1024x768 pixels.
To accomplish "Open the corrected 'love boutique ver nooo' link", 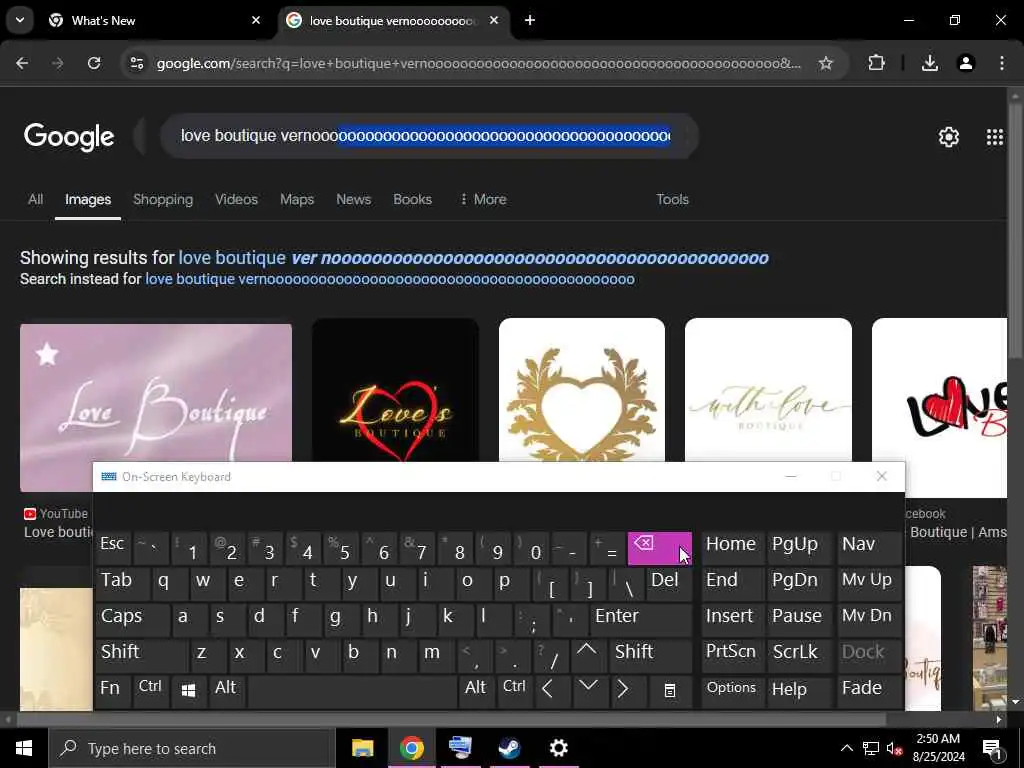I will [473, 258].
